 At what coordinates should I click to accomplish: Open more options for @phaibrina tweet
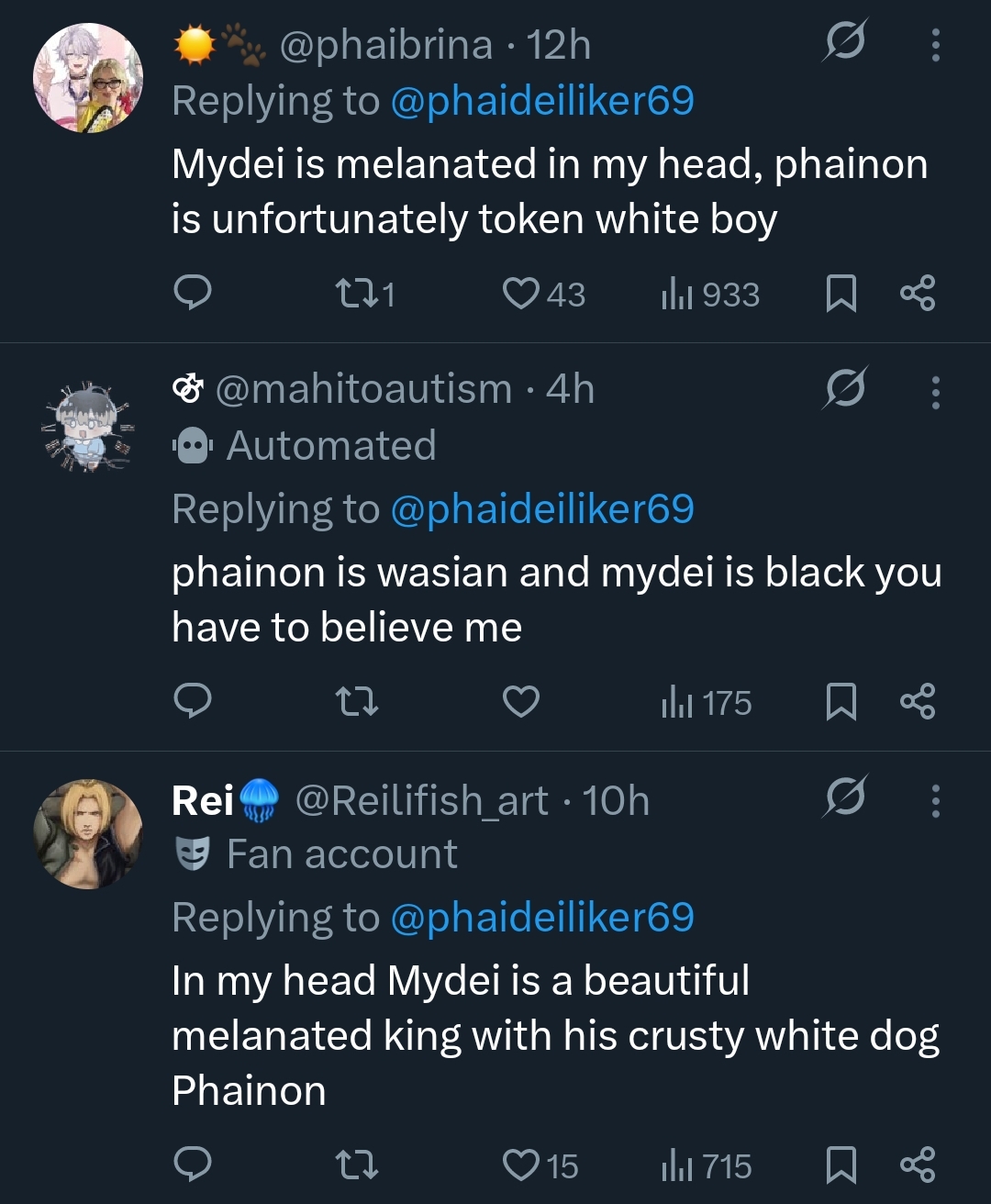(935, 44)
